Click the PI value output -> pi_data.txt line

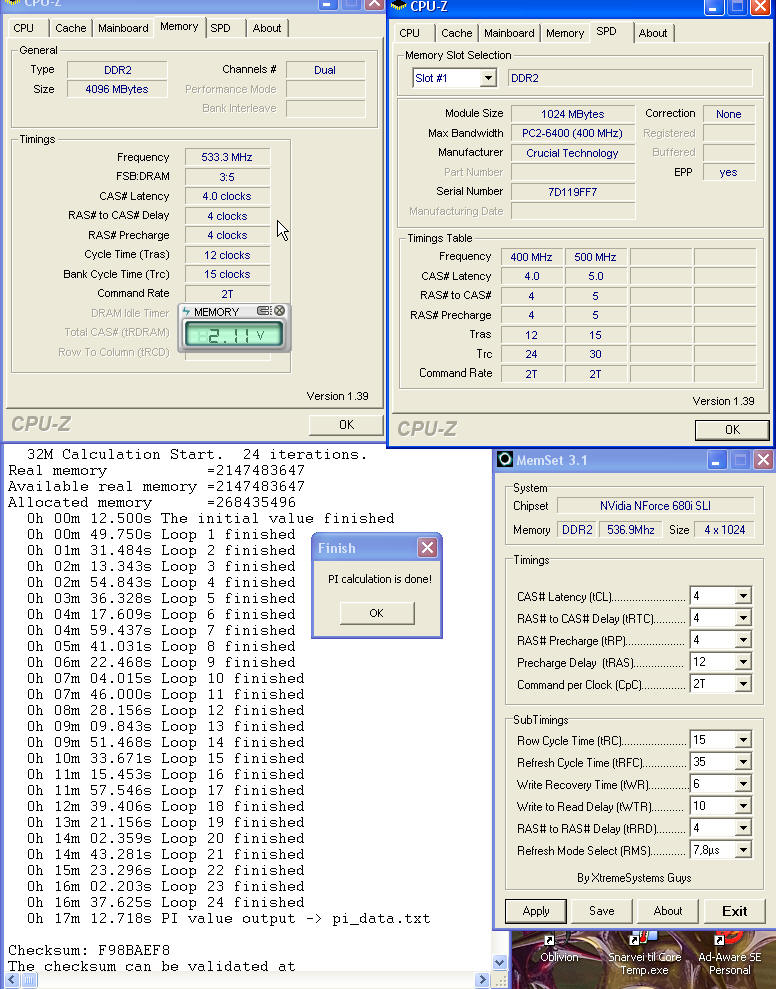[228, 918]
